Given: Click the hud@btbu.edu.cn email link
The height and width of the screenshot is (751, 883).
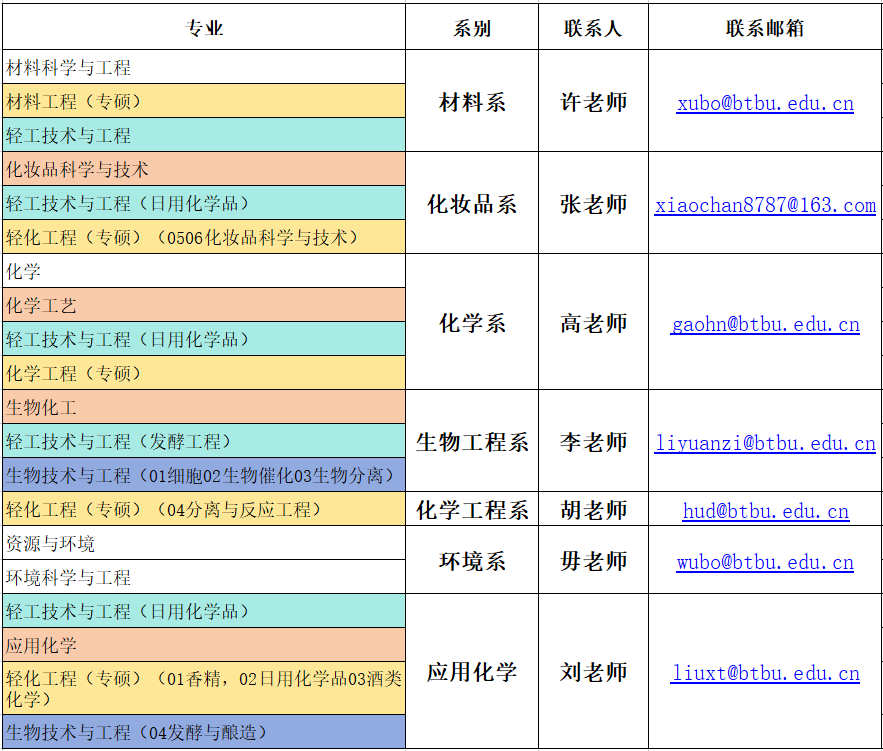Looking at the screenshot, I should pyautogui.click(x=765, y=511).
